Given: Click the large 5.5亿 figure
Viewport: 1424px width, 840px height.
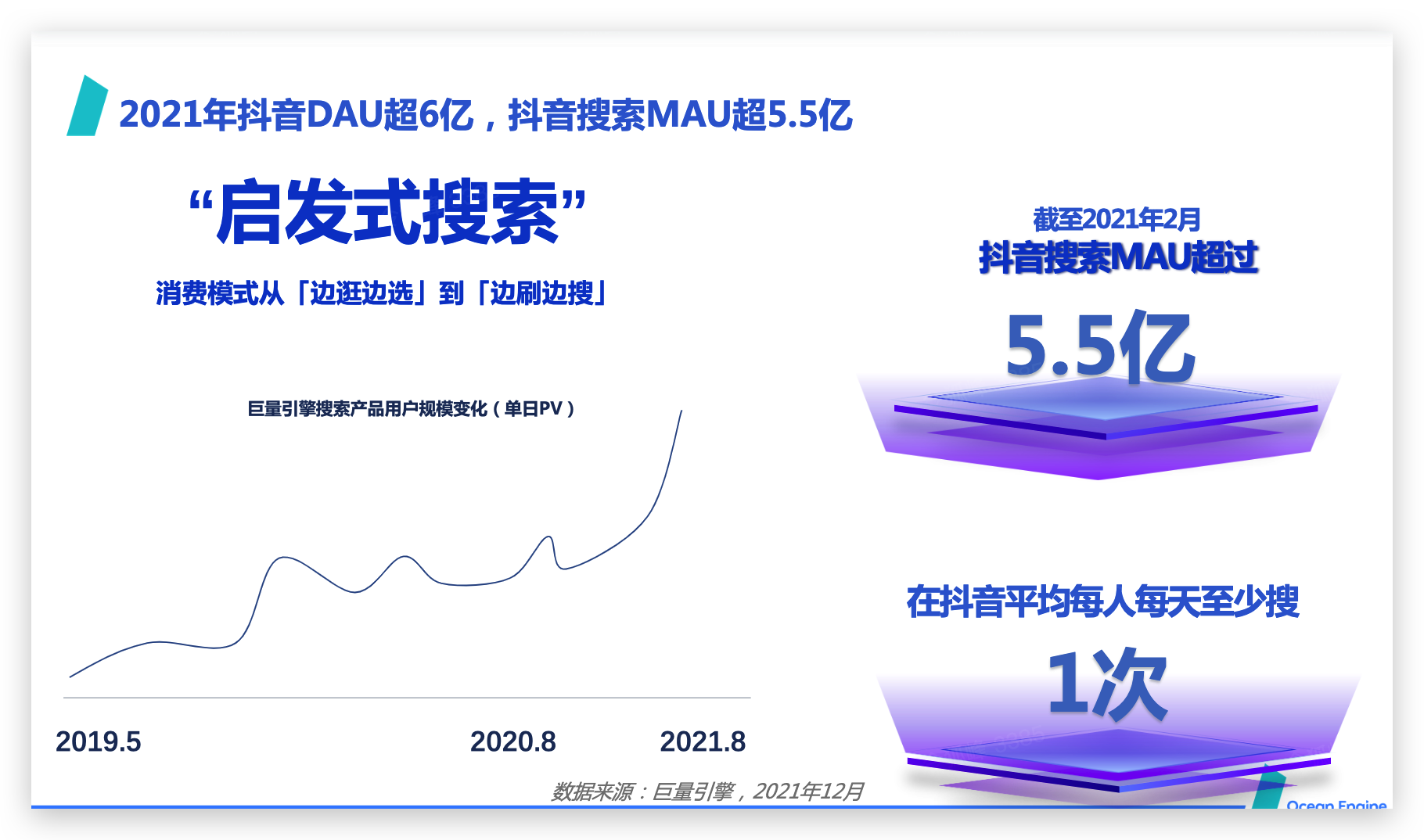Looking at the screenshot, I should 1100,346.
